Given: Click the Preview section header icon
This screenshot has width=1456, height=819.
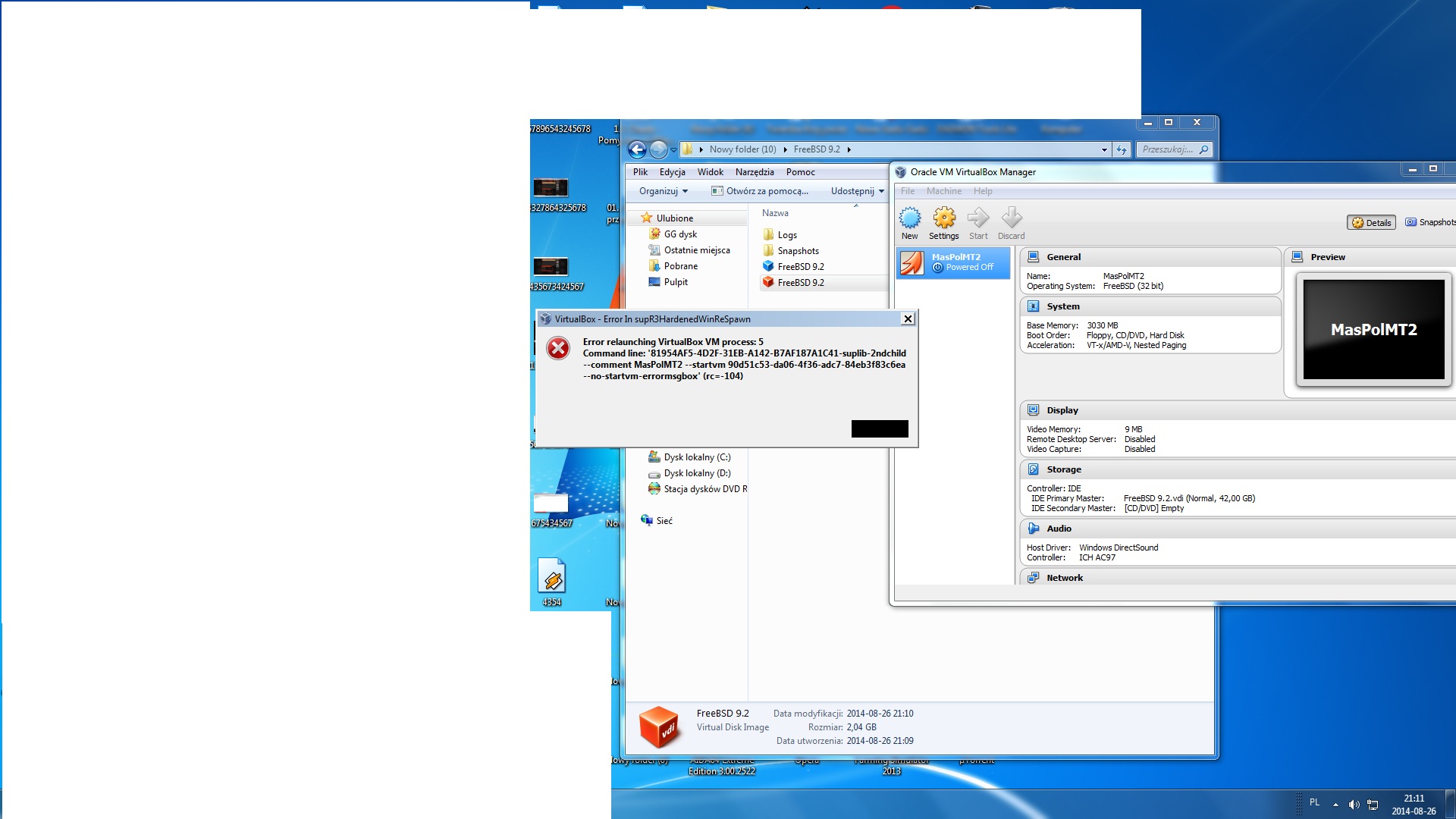Looking at the screenshot, I should tap(1298, 257).
